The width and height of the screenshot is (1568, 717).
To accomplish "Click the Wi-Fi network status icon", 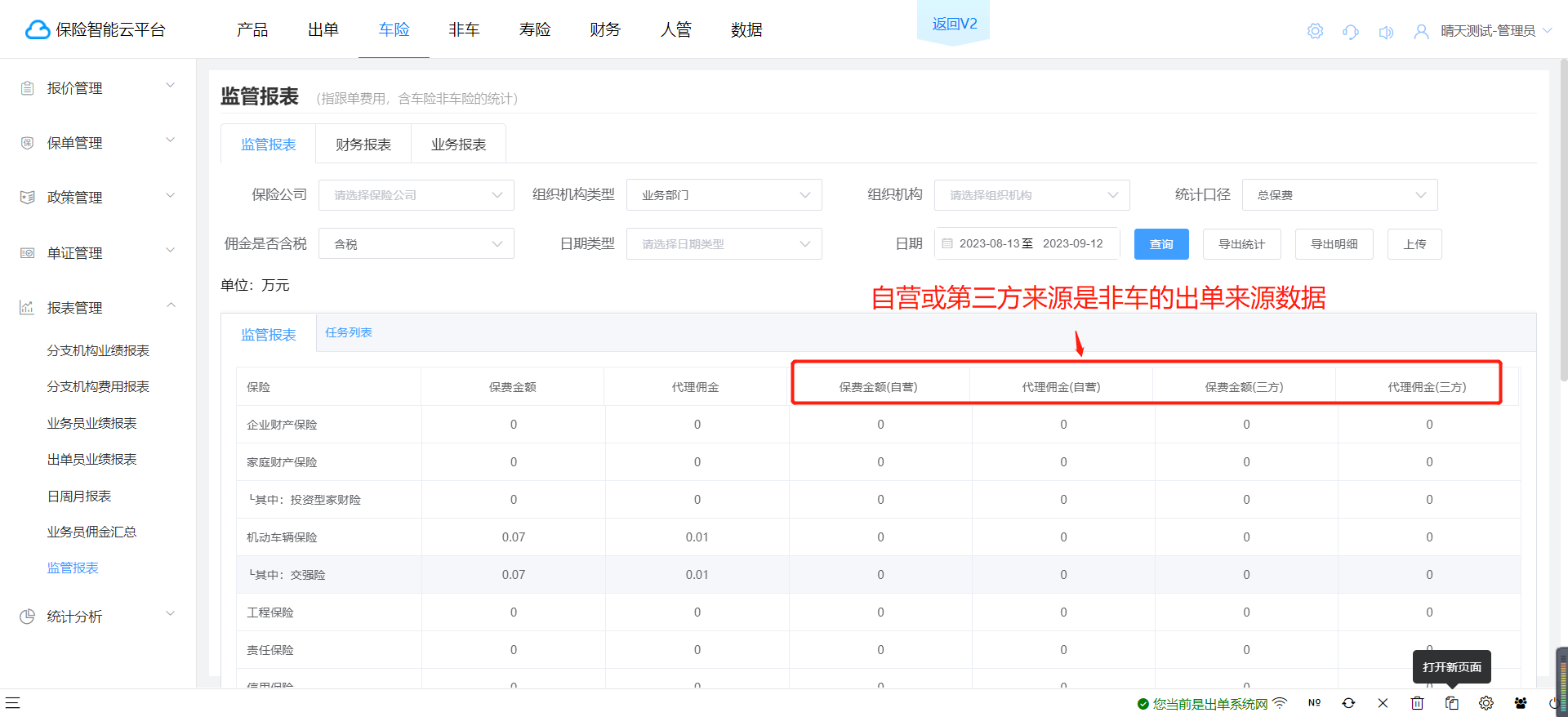I will [1280, 702].
